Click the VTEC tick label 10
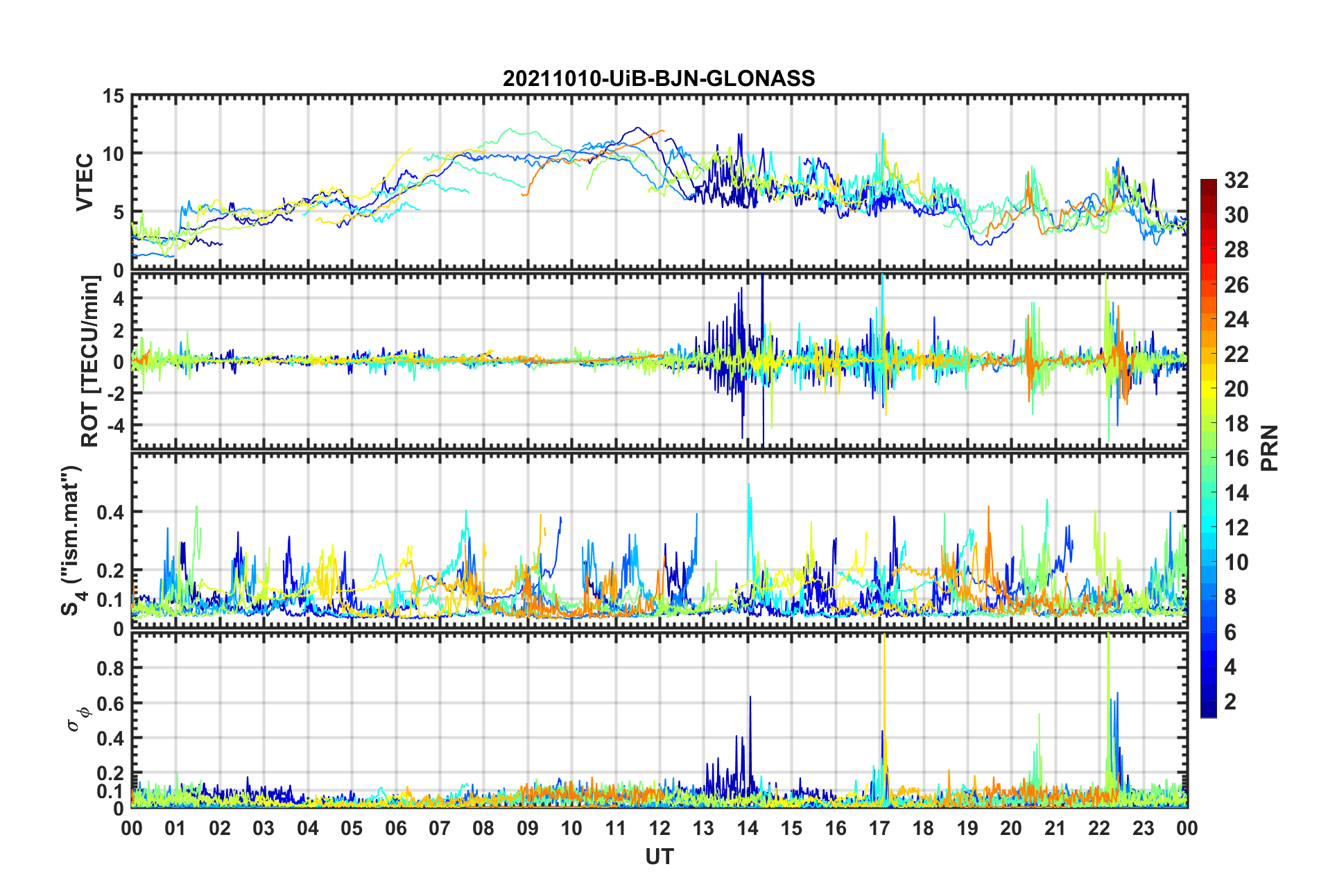Screen dimensions: 1319x896 pos(113,154)
